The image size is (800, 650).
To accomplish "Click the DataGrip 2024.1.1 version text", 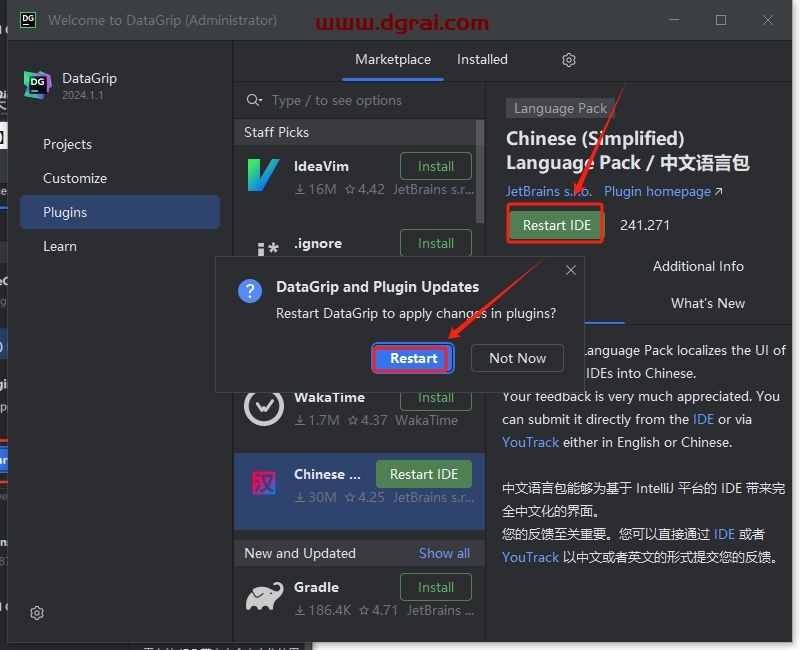I will click(x=83, y=95).
